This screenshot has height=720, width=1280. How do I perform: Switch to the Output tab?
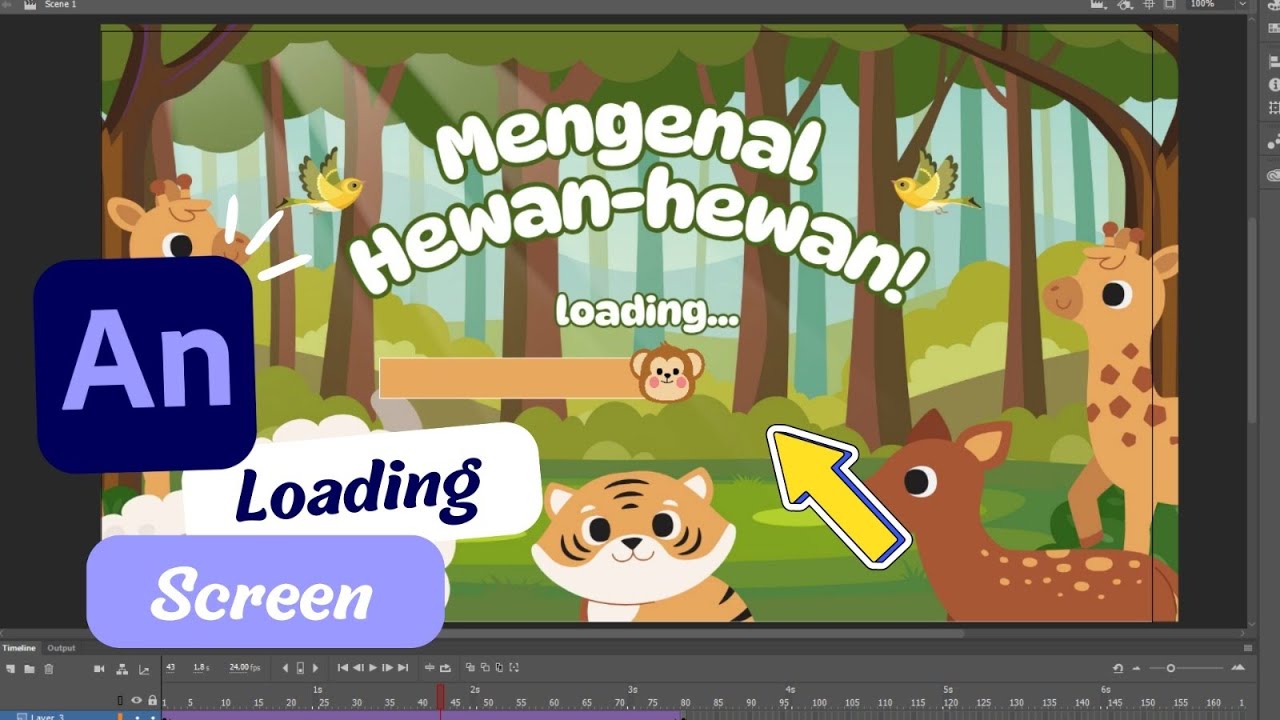coord(61,648)
